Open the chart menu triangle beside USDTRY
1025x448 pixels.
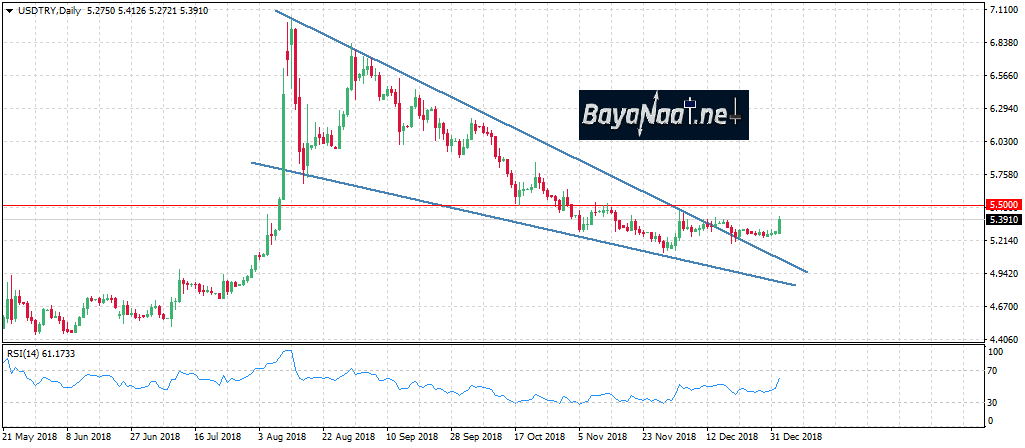(8, 10)
